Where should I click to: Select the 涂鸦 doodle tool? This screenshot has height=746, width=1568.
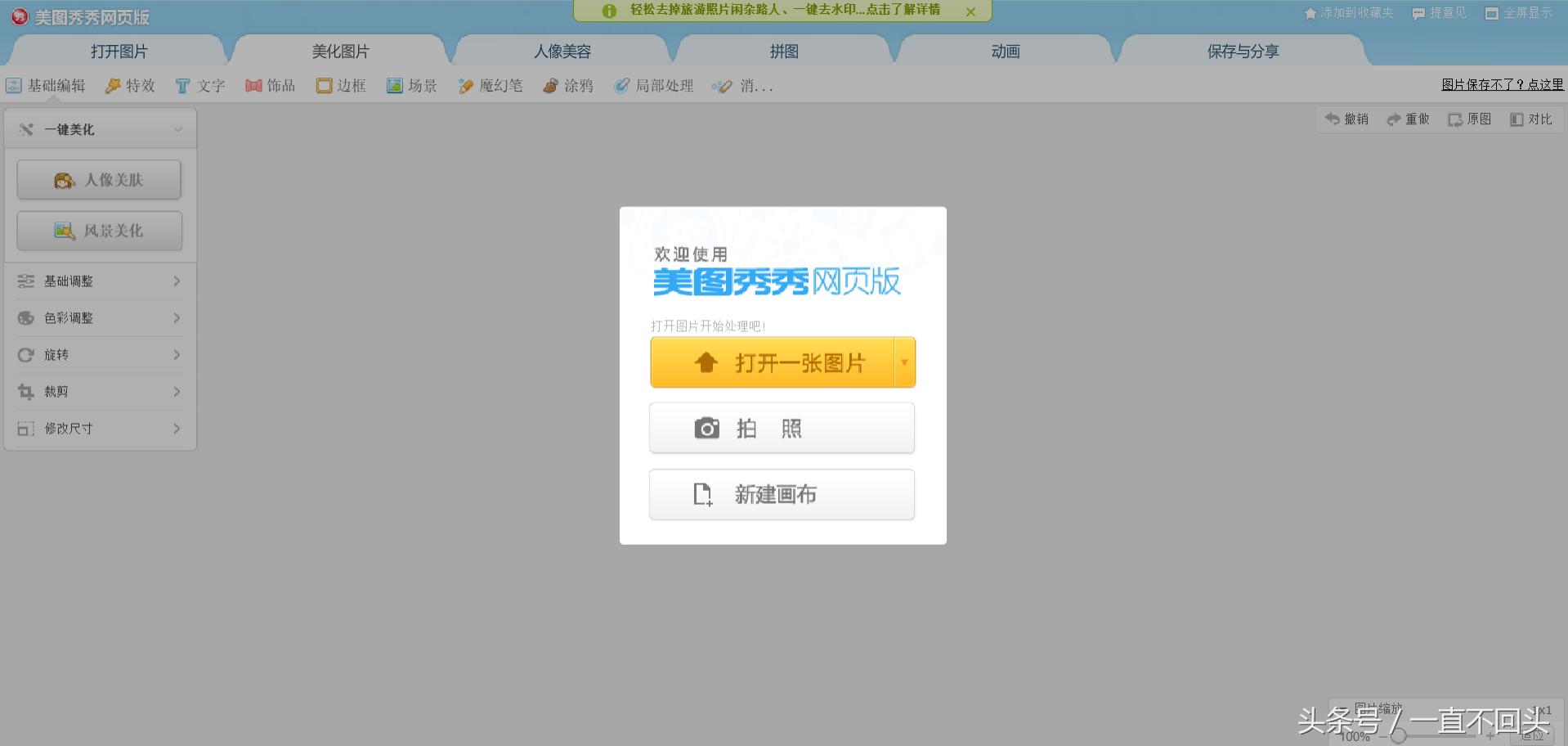tap(568, 86)
